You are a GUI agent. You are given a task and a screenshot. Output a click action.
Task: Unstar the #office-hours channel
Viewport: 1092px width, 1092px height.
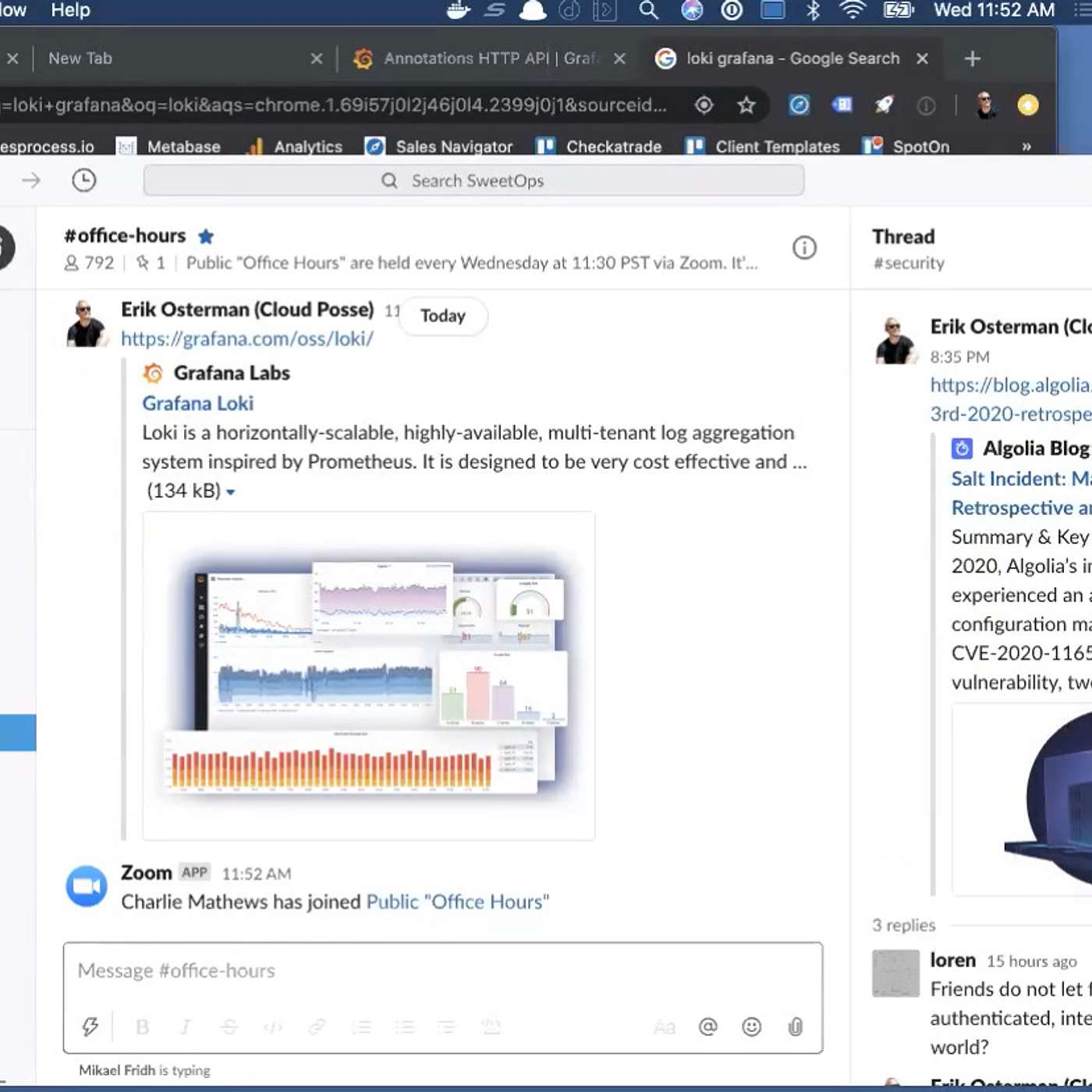click(206, 236)
